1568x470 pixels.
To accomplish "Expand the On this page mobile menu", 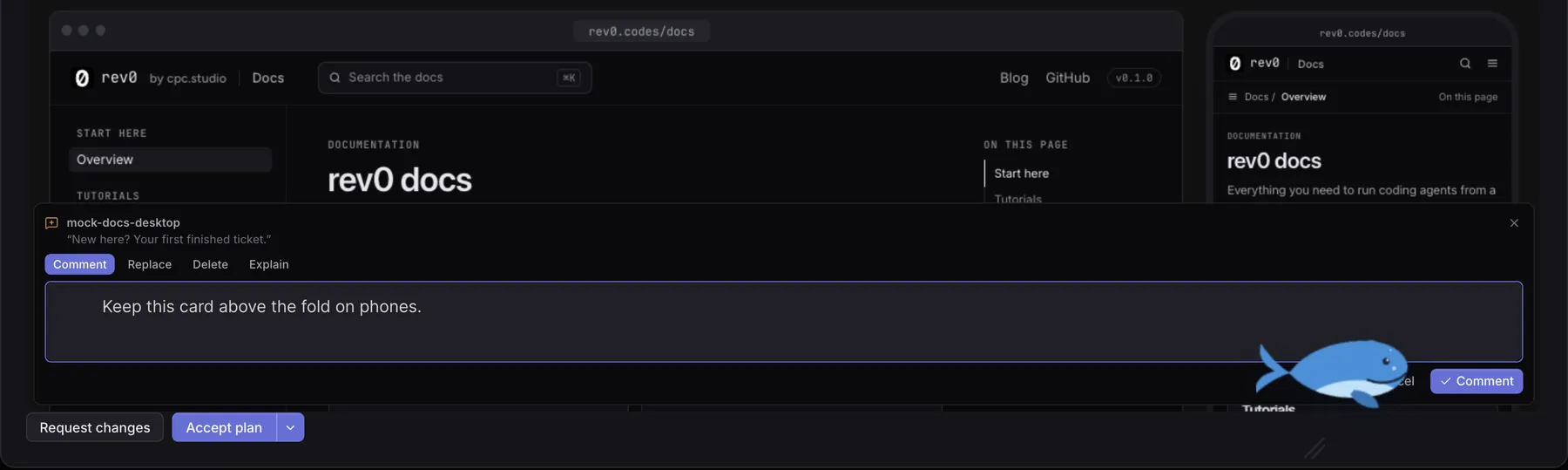I will point(1468,97).
